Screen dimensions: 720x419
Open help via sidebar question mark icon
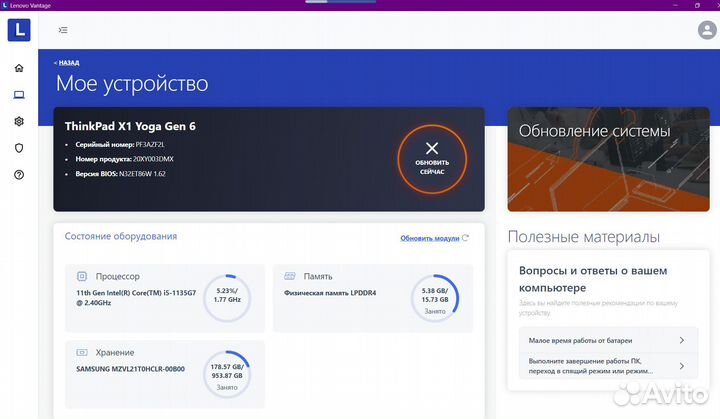pyautogui.click(x=18, y=174)
